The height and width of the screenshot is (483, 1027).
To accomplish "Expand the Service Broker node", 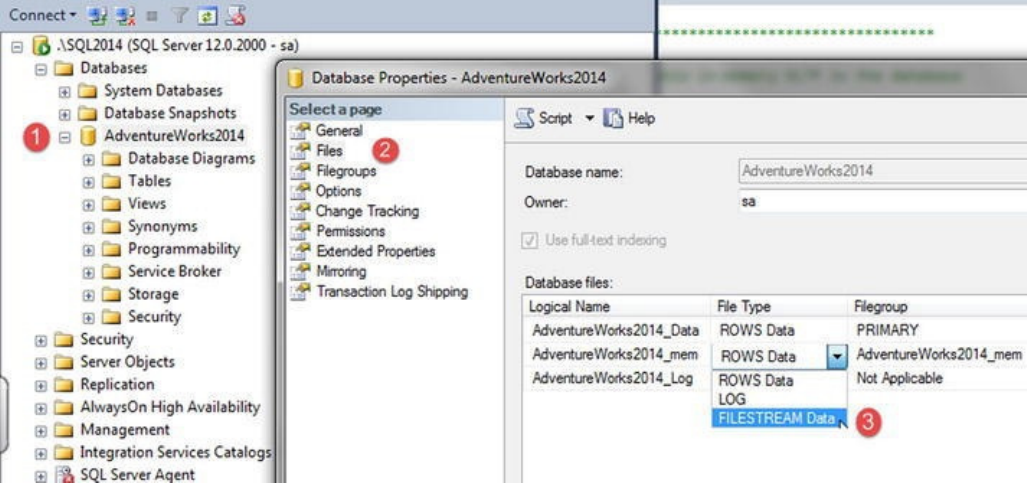I will point(89,272).
